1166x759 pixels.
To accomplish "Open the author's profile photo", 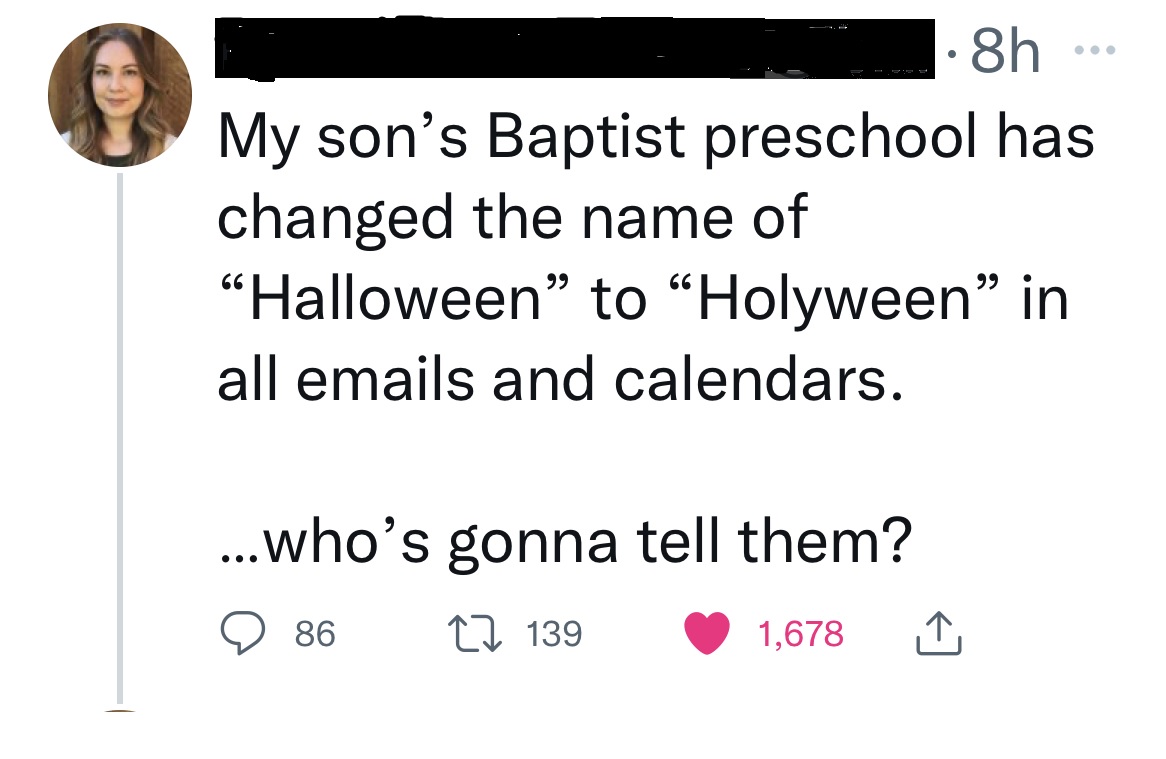I will click(x=120, y=94).
